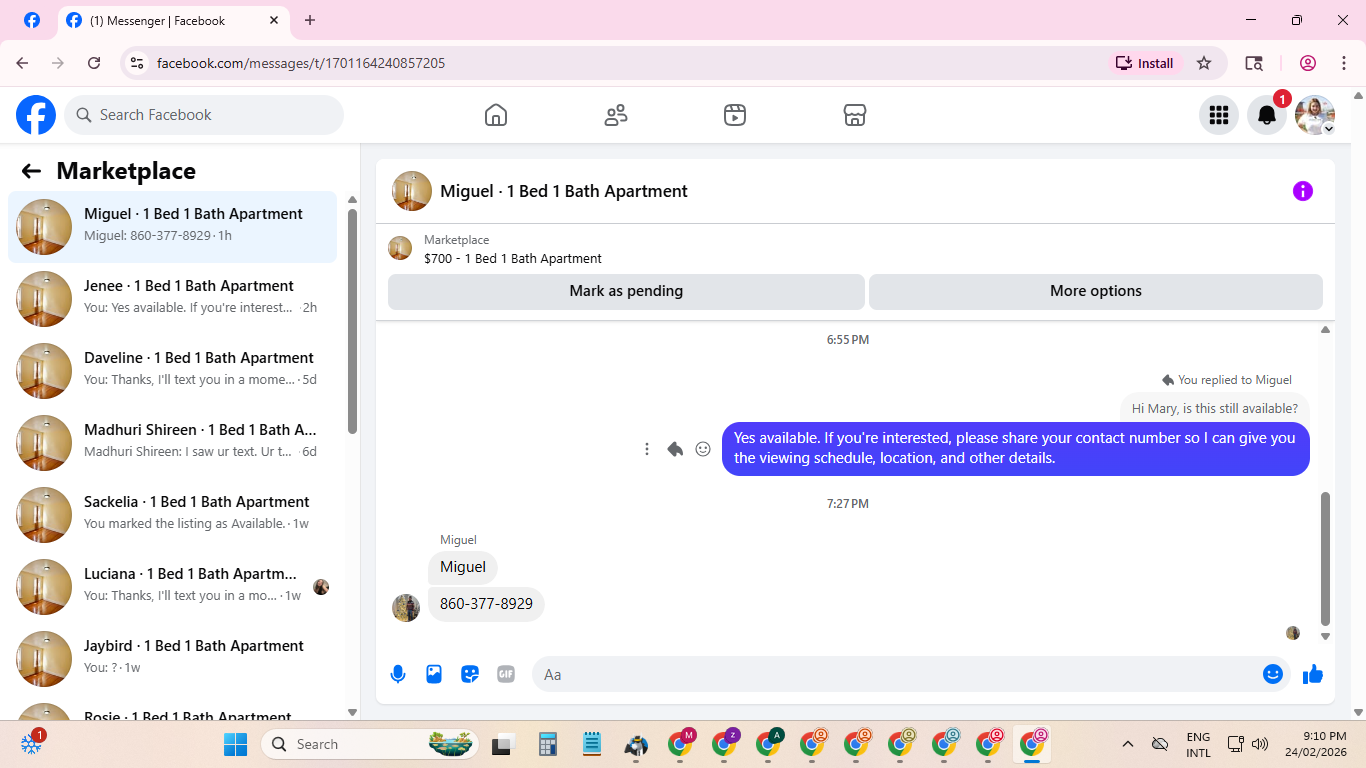1366x768 pixels.
Task: Open account profile menu avatar
Action: tap(1315, 115)
